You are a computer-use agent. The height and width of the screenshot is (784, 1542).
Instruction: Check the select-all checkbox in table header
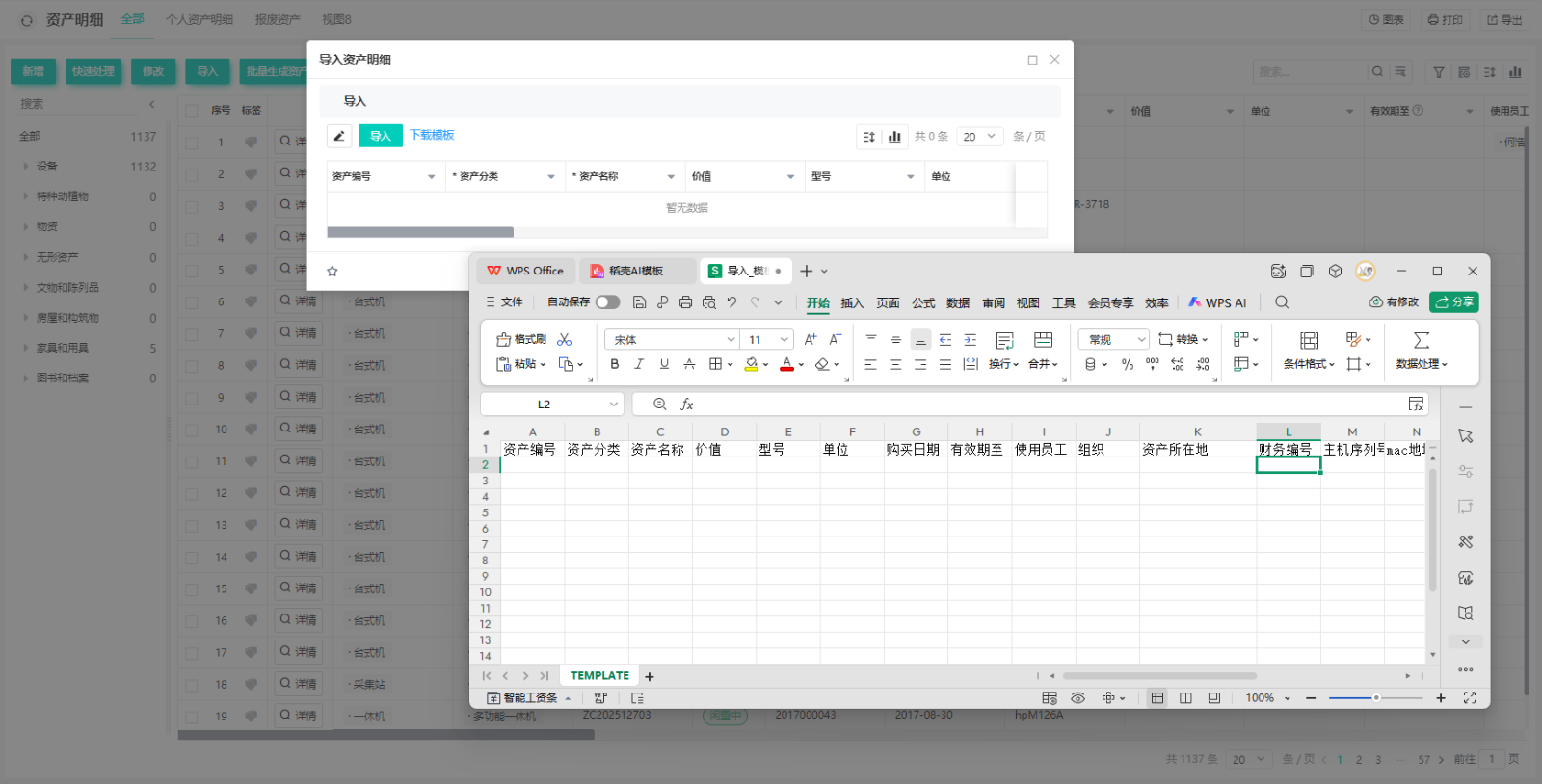pos(192,111)
